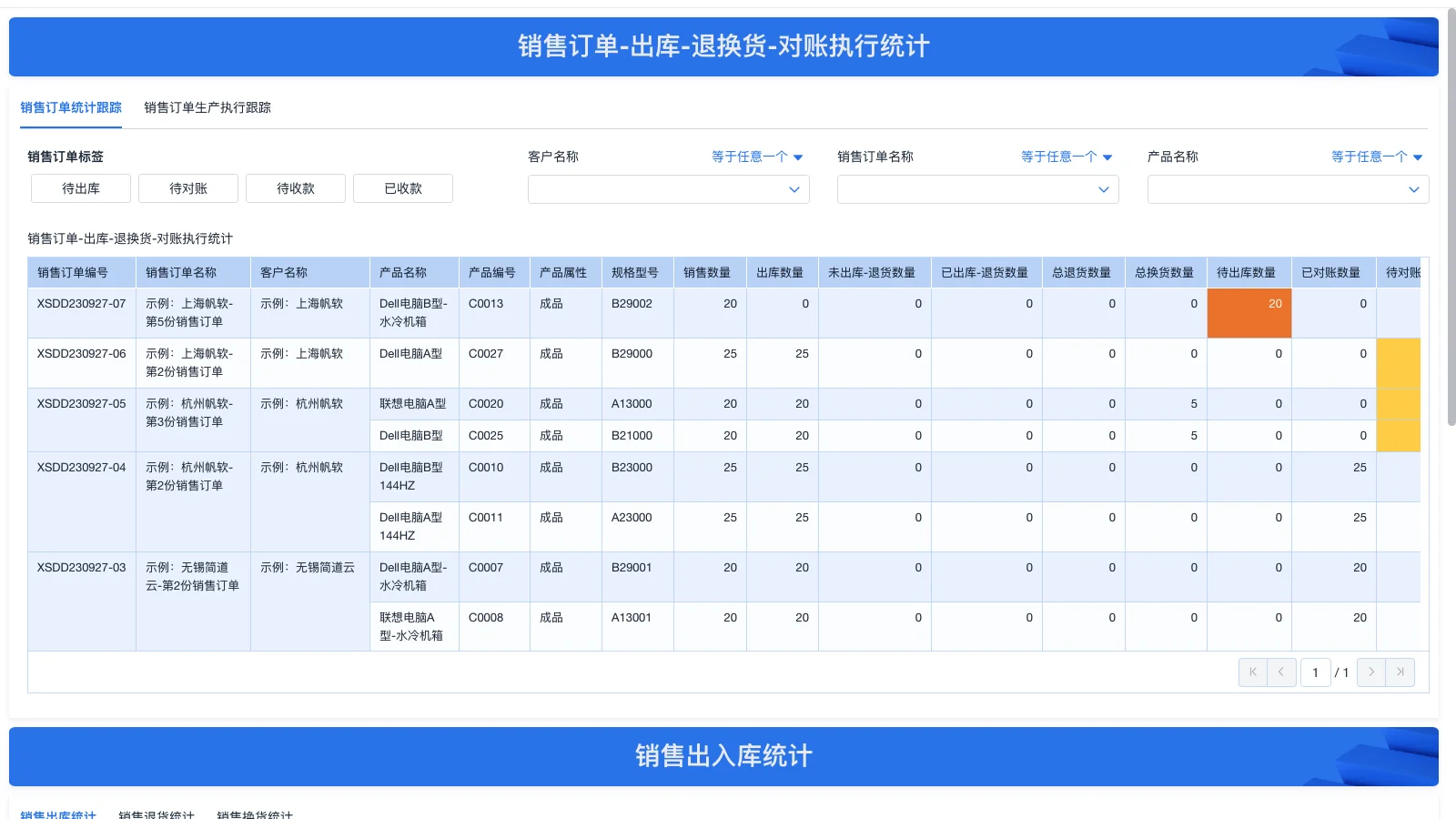Expand 等于任意一个 next to 客户名称
1456x819 pixels.
tap(756, 157)
